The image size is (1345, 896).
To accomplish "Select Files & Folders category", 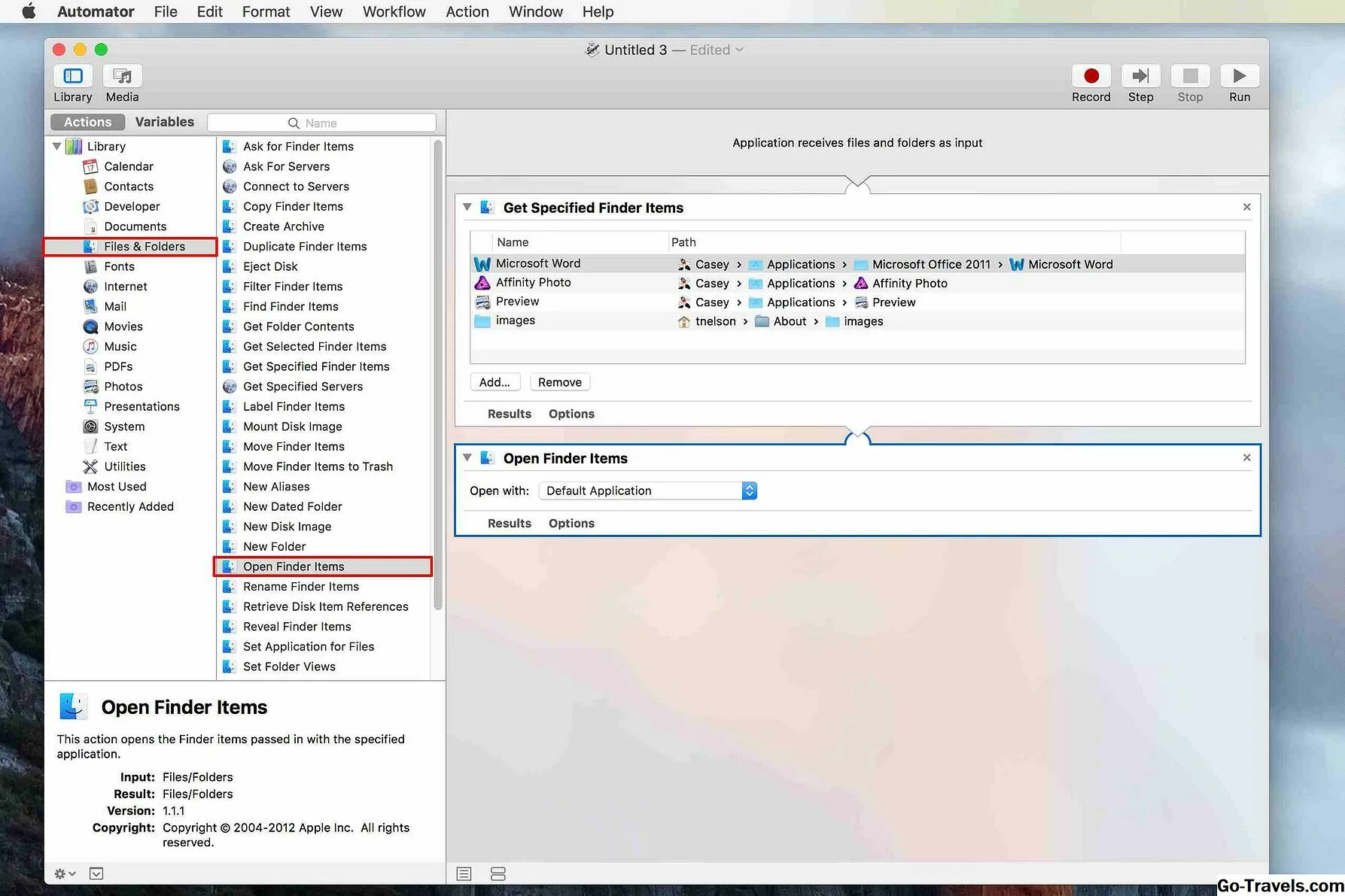I will pyautogui.click(x=130, y=247).
